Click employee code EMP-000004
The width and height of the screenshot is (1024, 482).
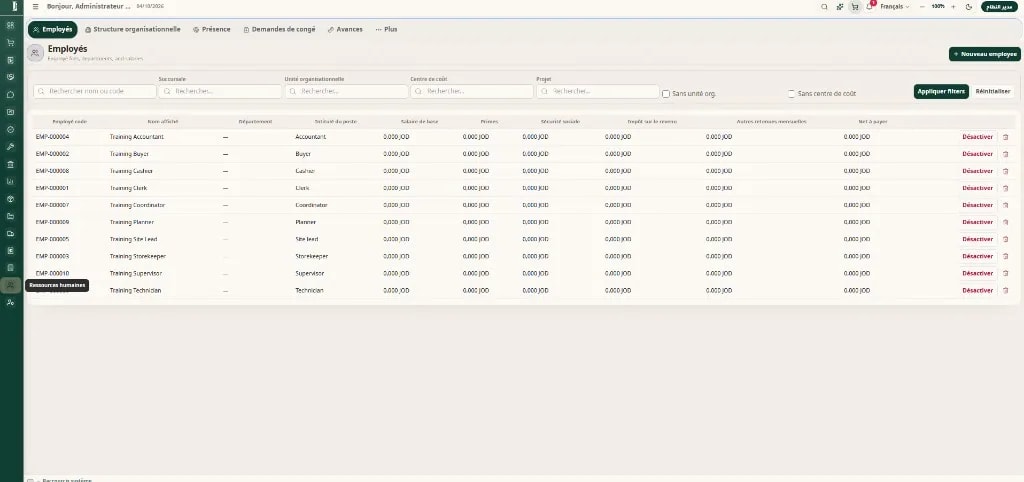point(52,137)
